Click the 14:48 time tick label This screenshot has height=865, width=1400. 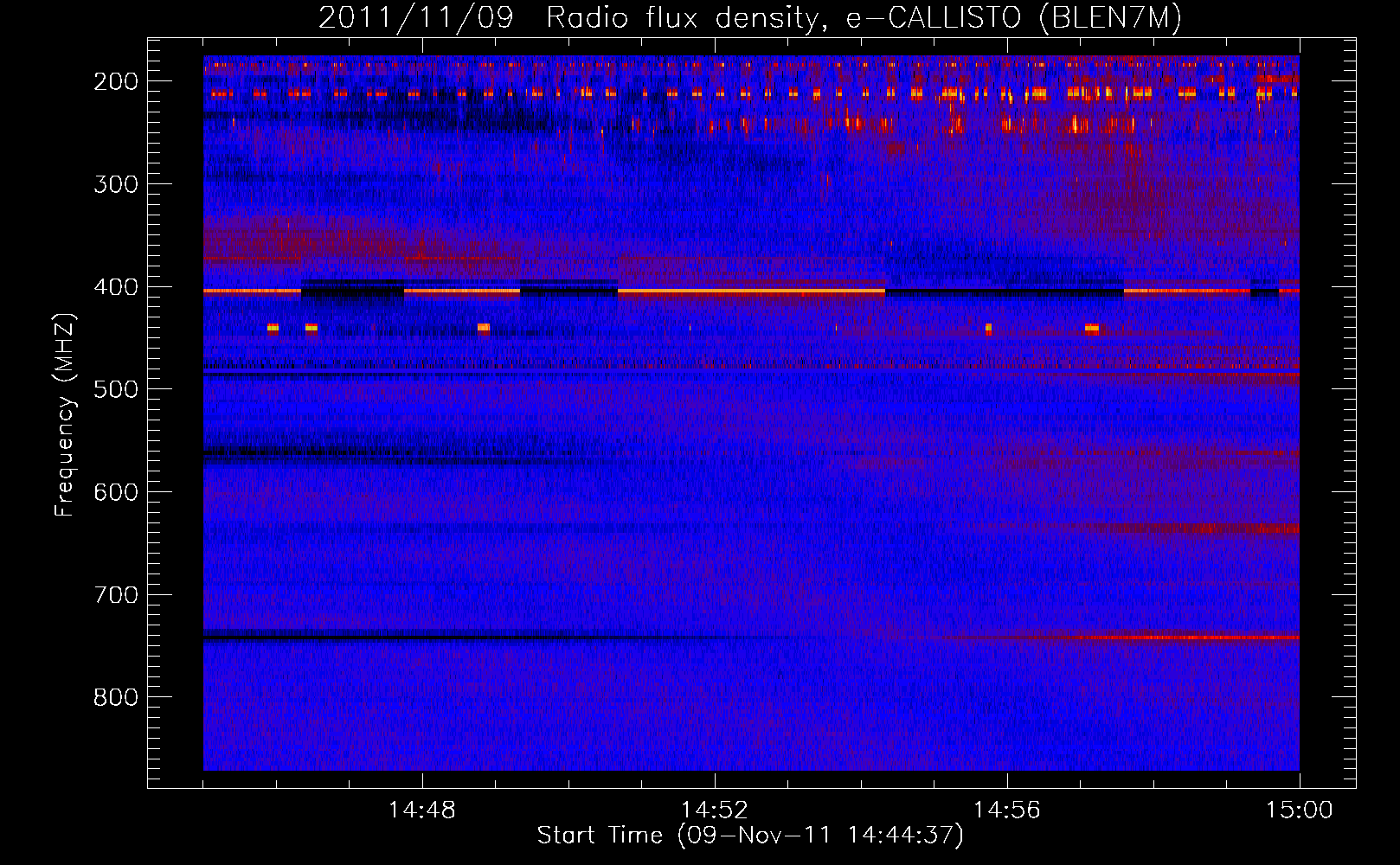pyautogui.click(x=422, y=811)
